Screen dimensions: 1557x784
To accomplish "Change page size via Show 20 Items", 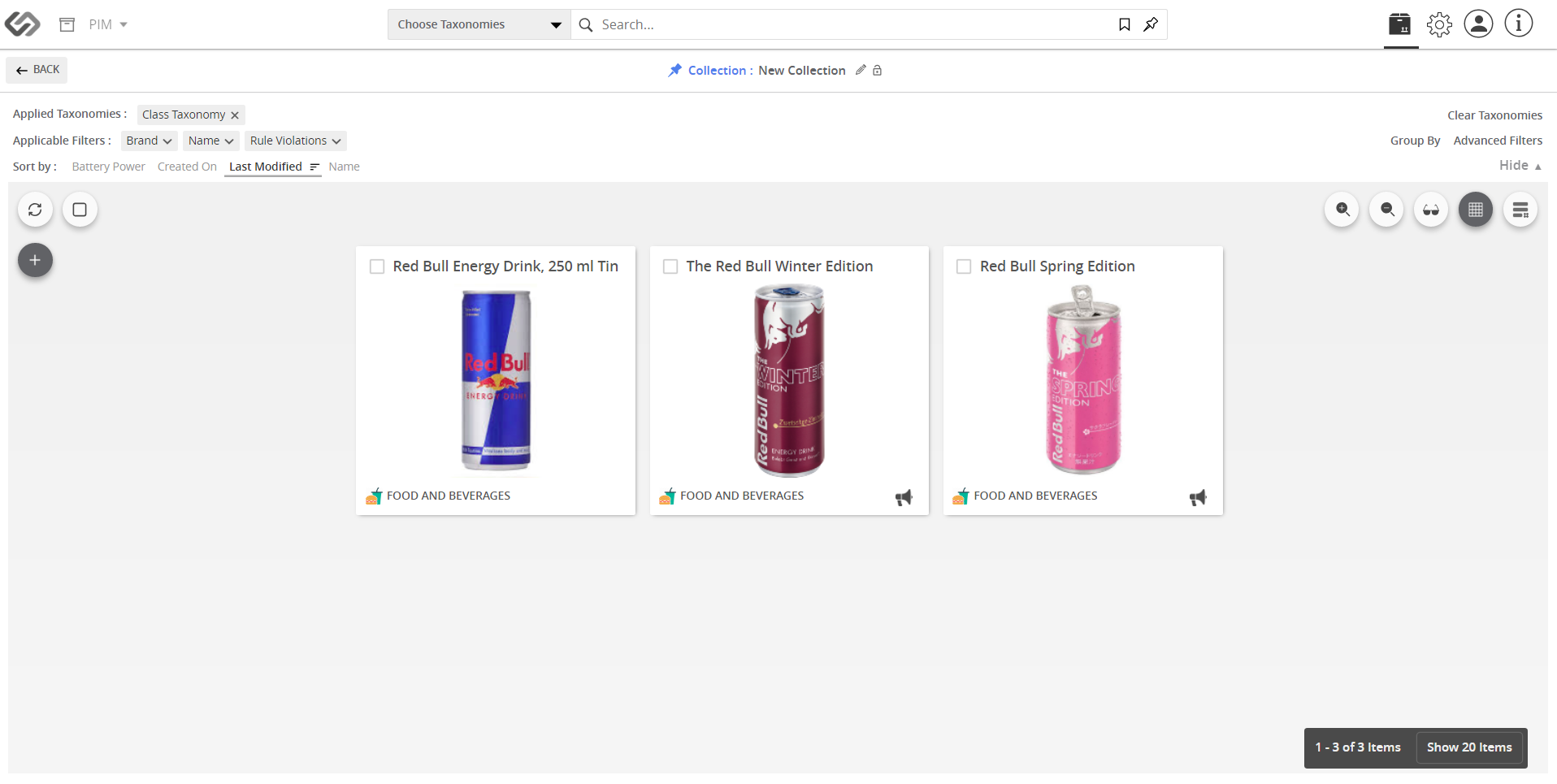I will 1469,747.
